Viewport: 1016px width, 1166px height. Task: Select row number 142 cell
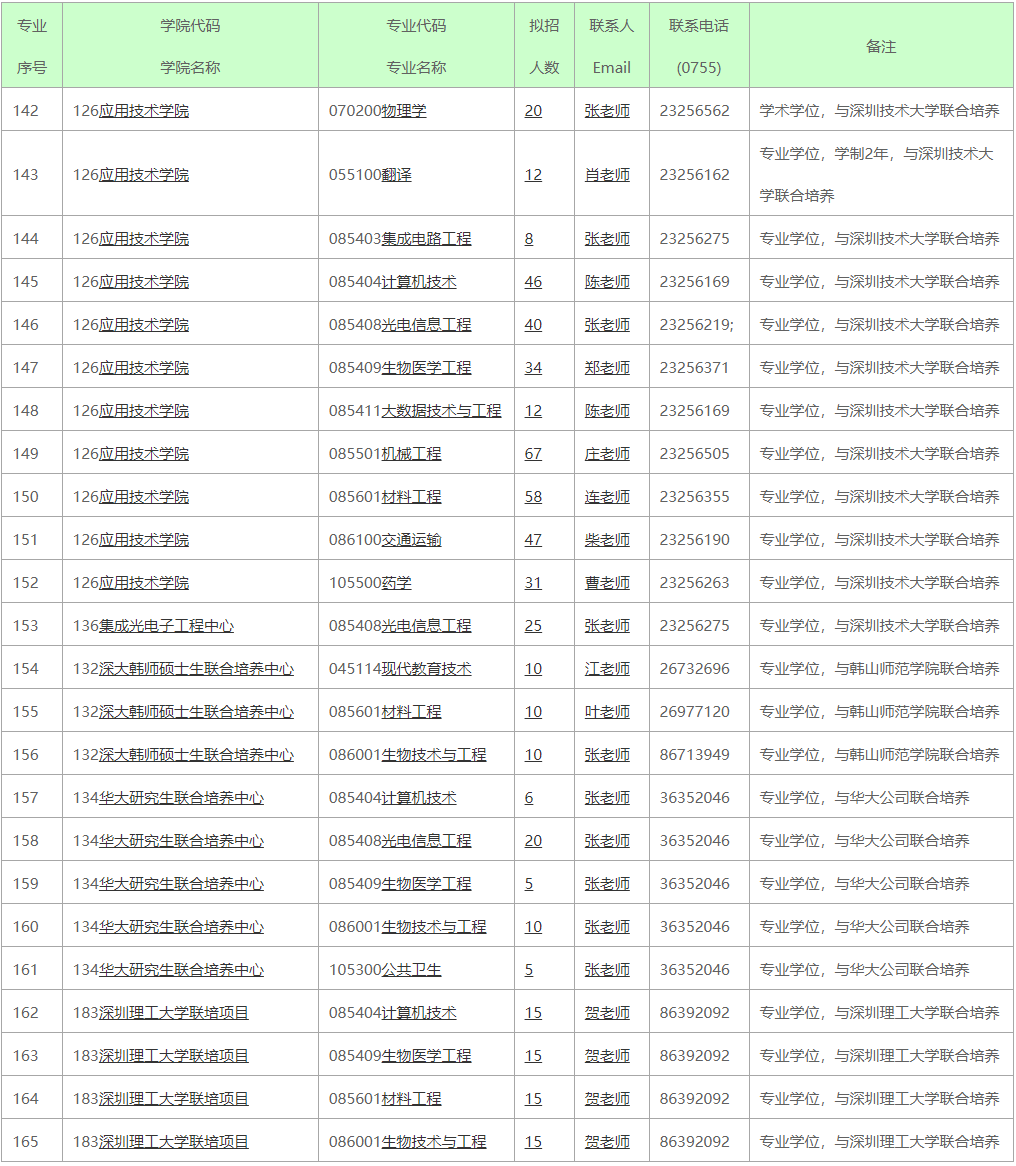click(x=32, y=110)
